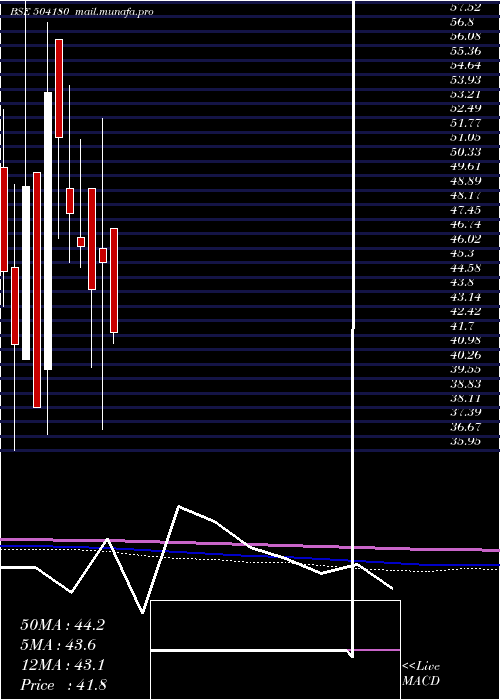500x700 pixels.
Task: Click the red candlestick topping near 56
Action: (59, 88)
